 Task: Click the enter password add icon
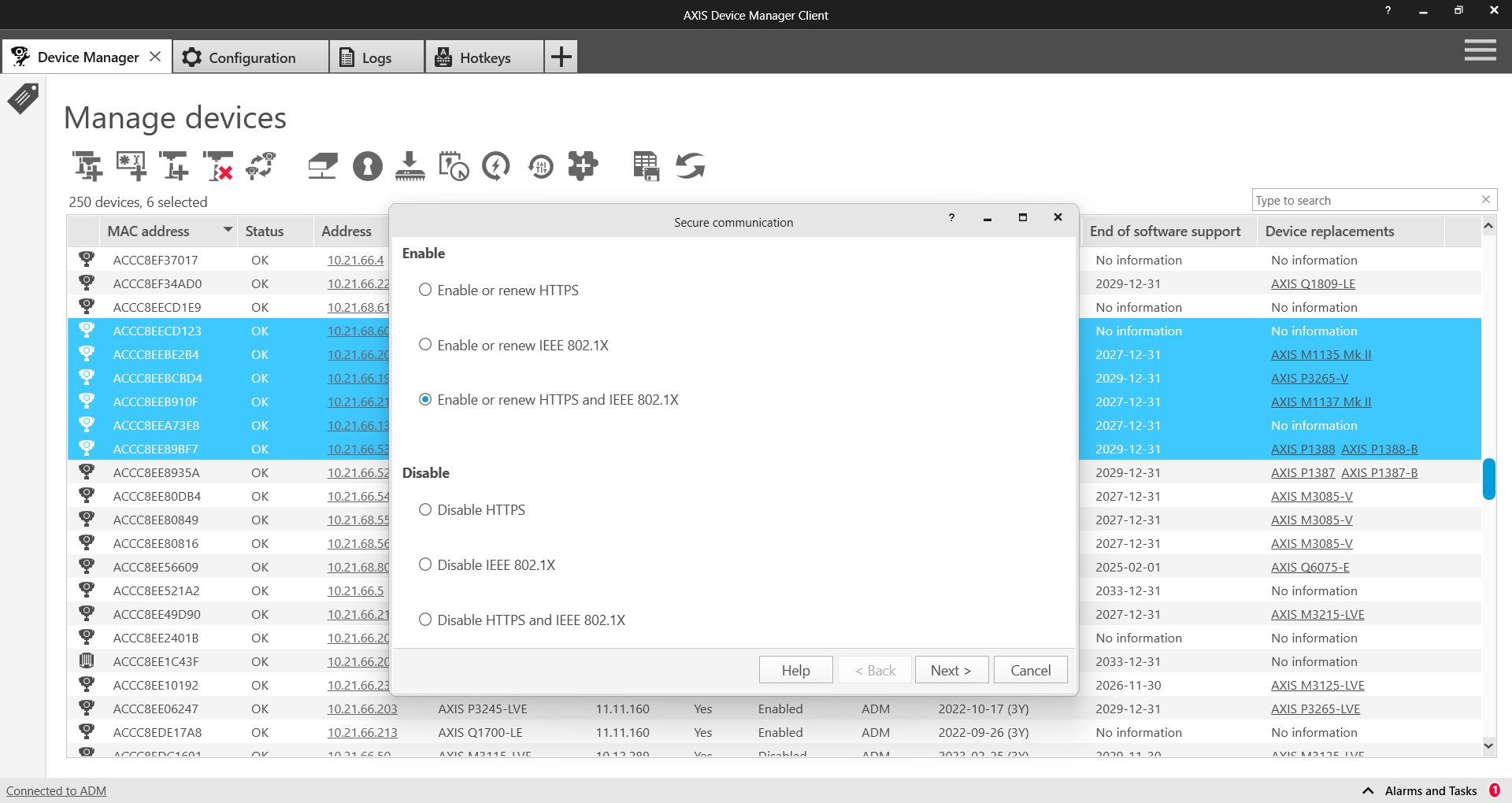coord(131,166)
